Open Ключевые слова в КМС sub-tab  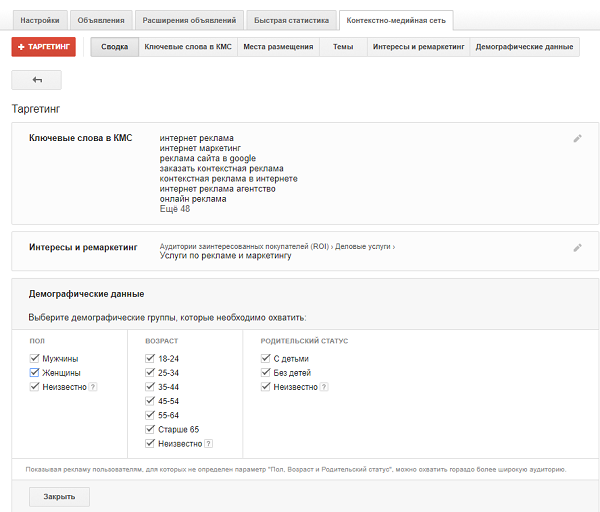pos(188,47)
